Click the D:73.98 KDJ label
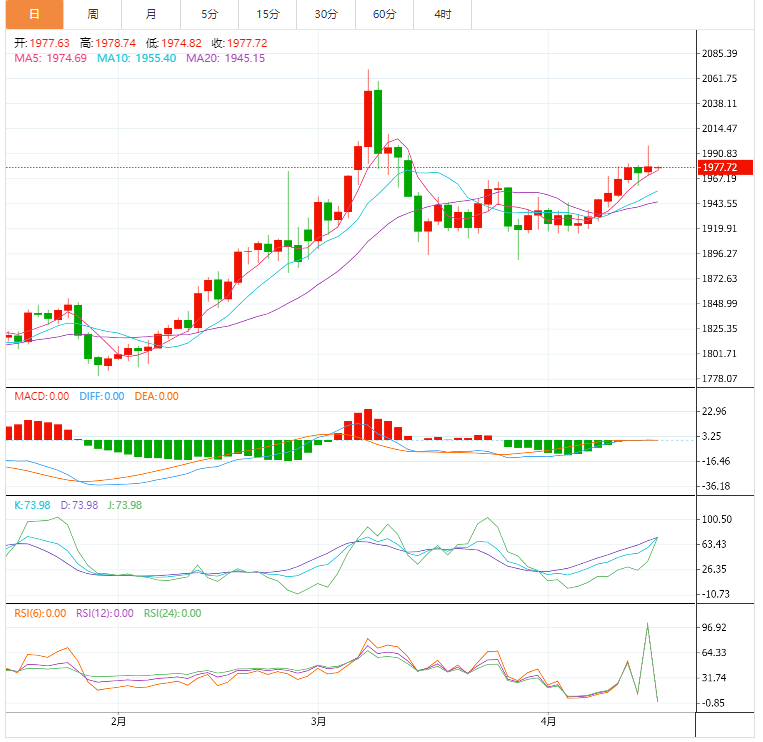 tap(79, 505)
